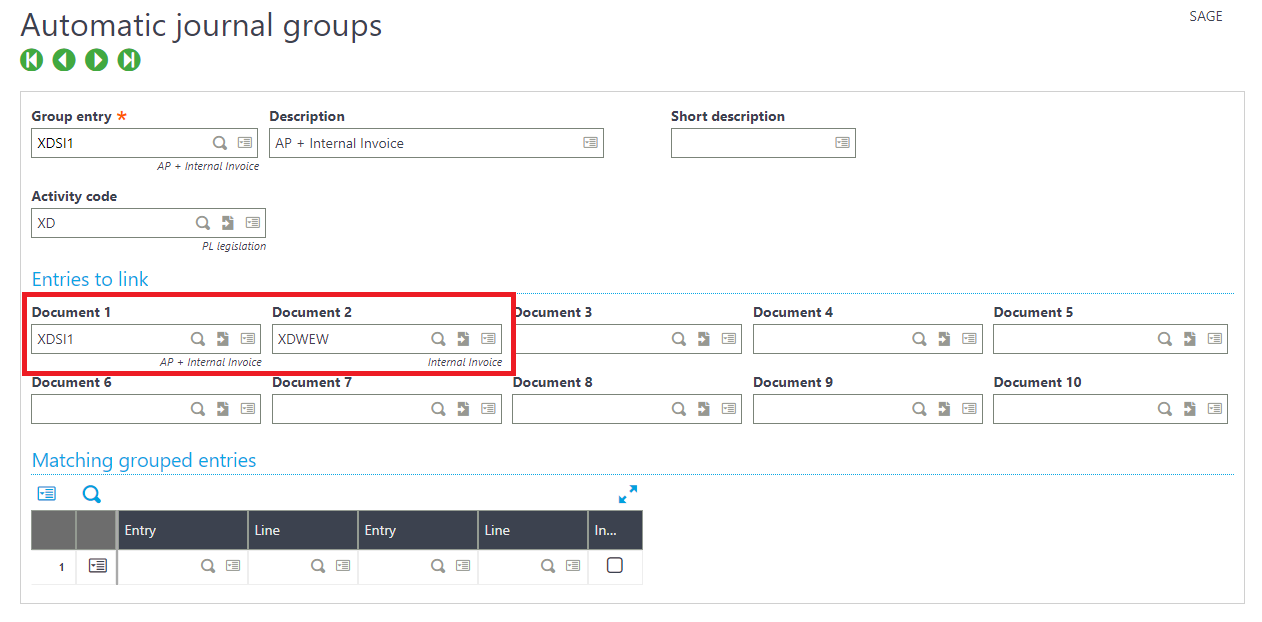
Task: Go to first record navigation arrow
Action: (32, 60)
